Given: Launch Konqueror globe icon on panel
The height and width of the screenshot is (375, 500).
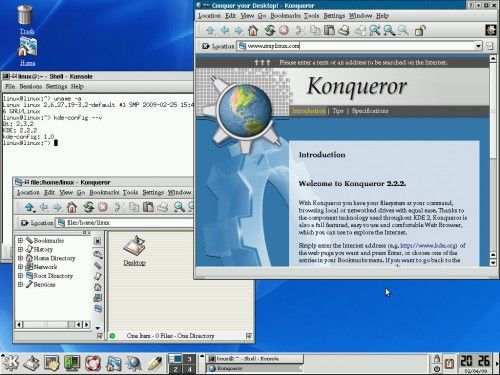Looking at the screenshot, I should point(134,363).
